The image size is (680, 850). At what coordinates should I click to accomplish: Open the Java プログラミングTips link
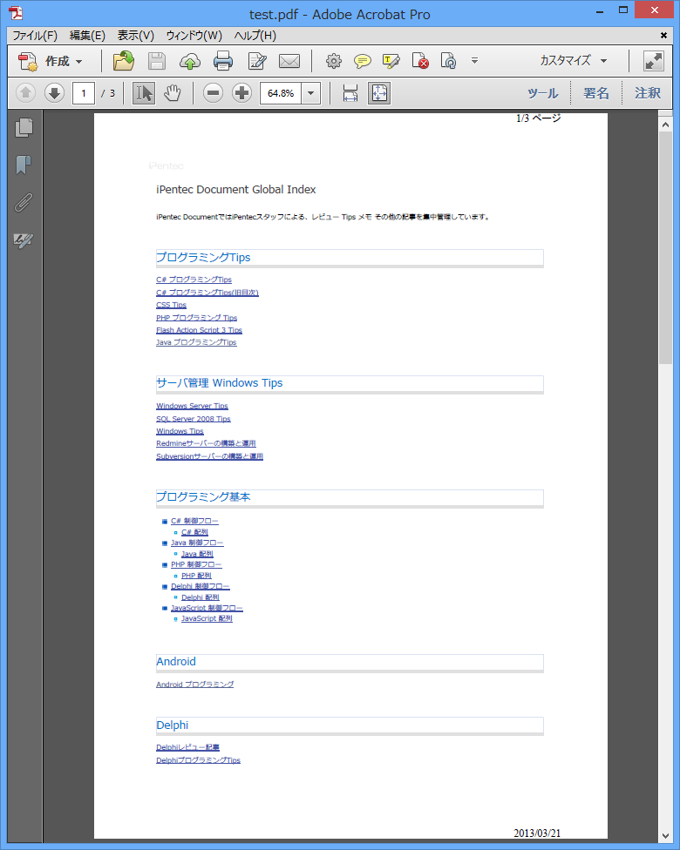click(x=196, y=343)
